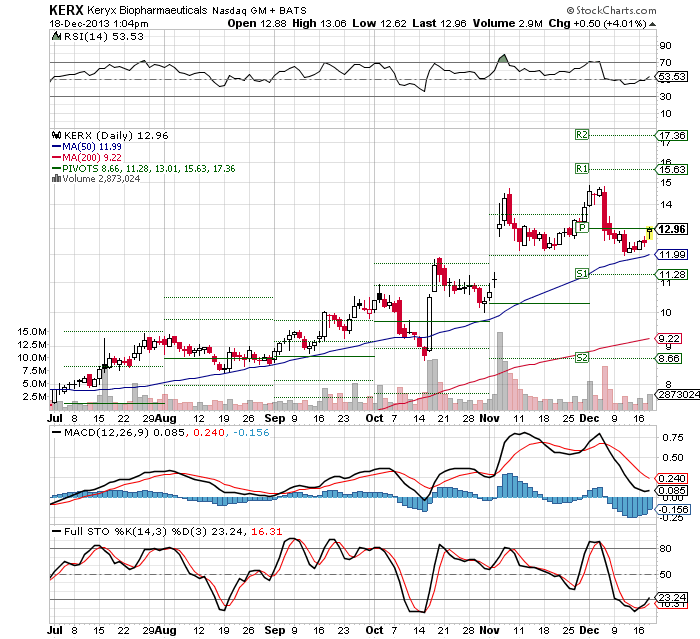Click the 23.24 stochastic value tag

coord(671,597)
